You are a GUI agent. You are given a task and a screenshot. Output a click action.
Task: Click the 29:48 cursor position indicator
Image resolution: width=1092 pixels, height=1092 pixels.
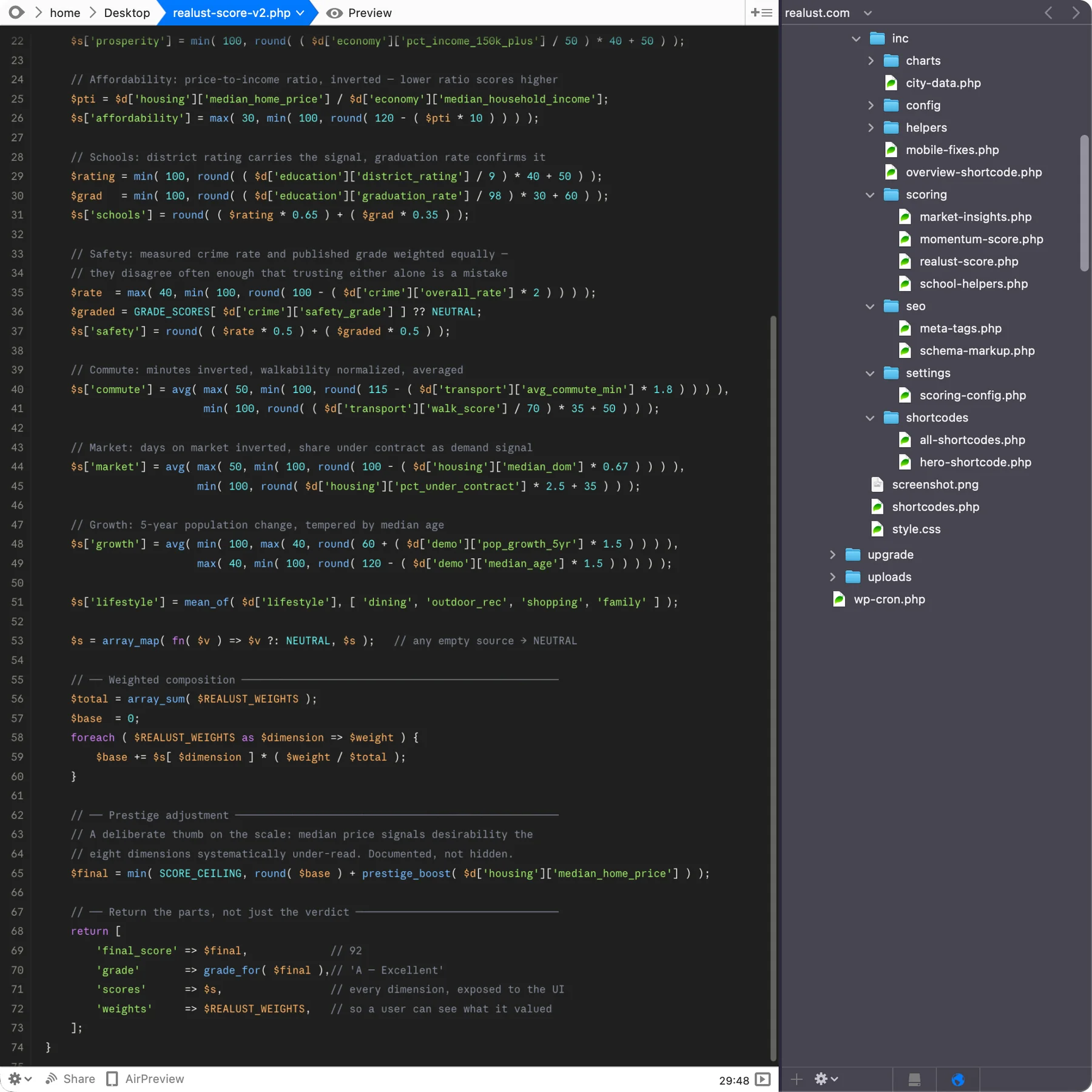734,1080
